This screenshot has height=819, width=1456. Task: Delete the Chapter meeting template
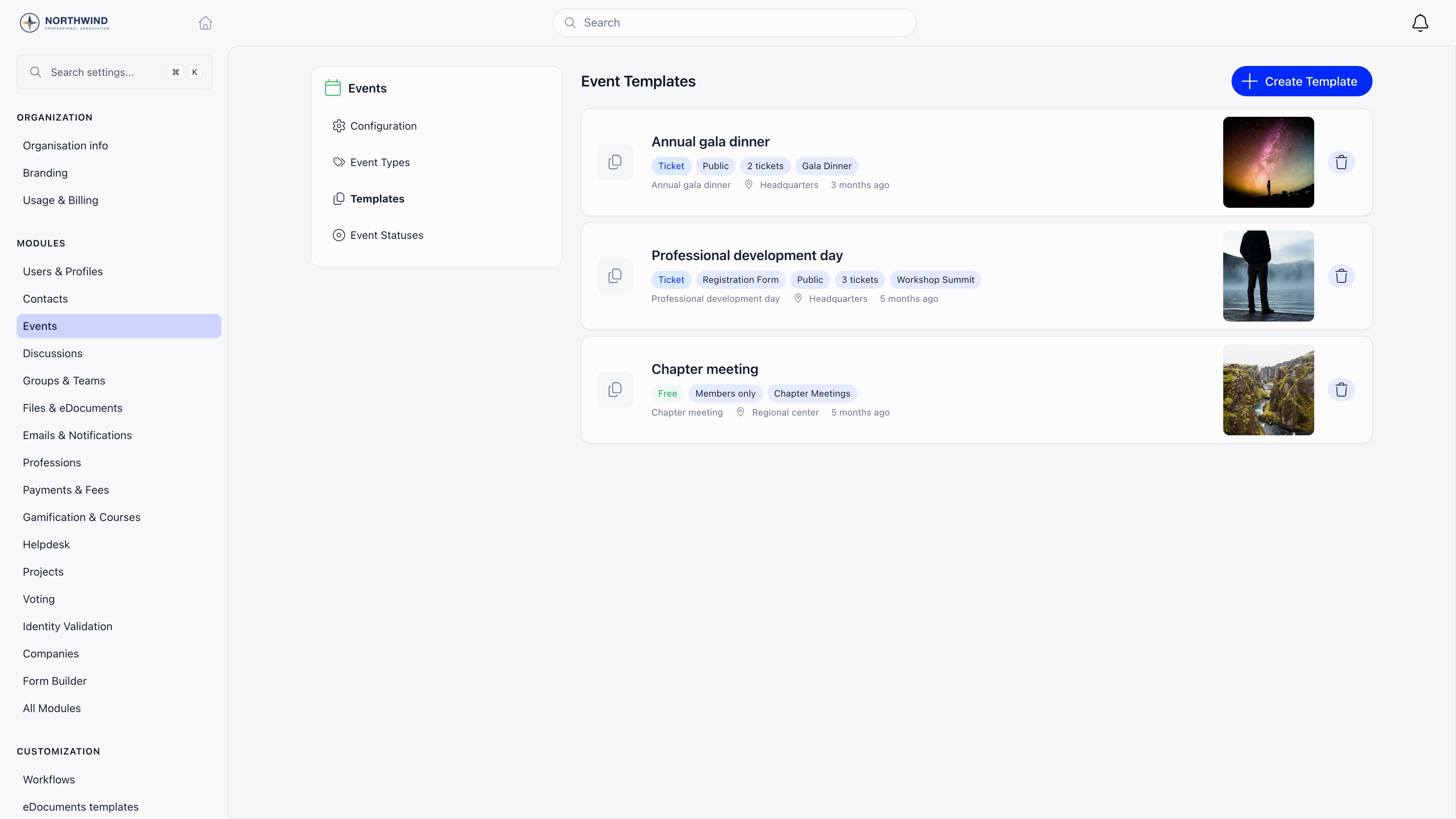click(1341, 389)
